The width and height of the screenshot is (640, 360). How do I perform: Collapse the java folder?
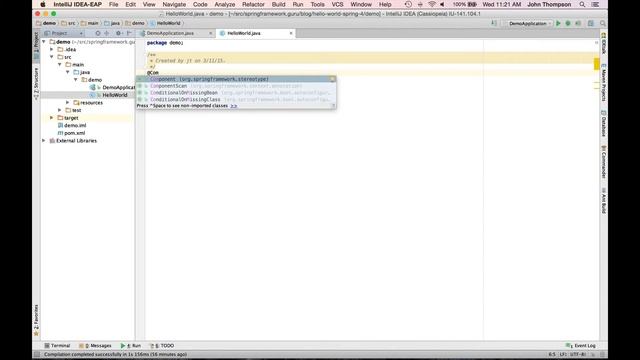[68, 72]
